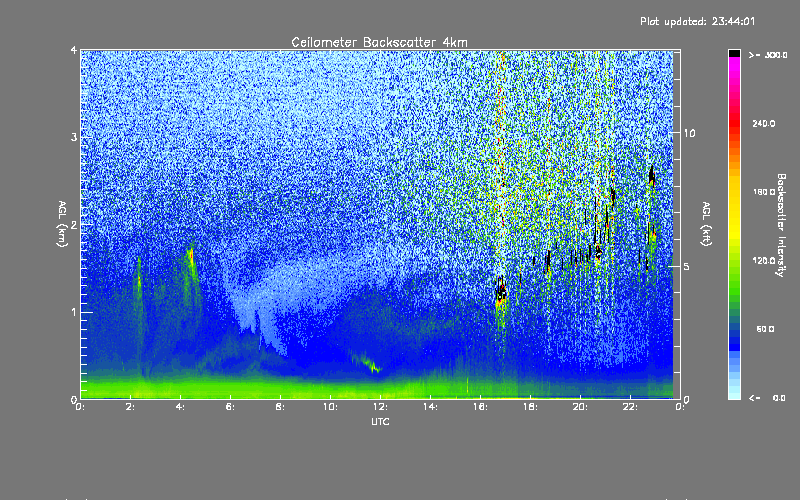Click the '20:' UTC hour tick label
The width and height of the screenshot is (800, 500).
580,407
